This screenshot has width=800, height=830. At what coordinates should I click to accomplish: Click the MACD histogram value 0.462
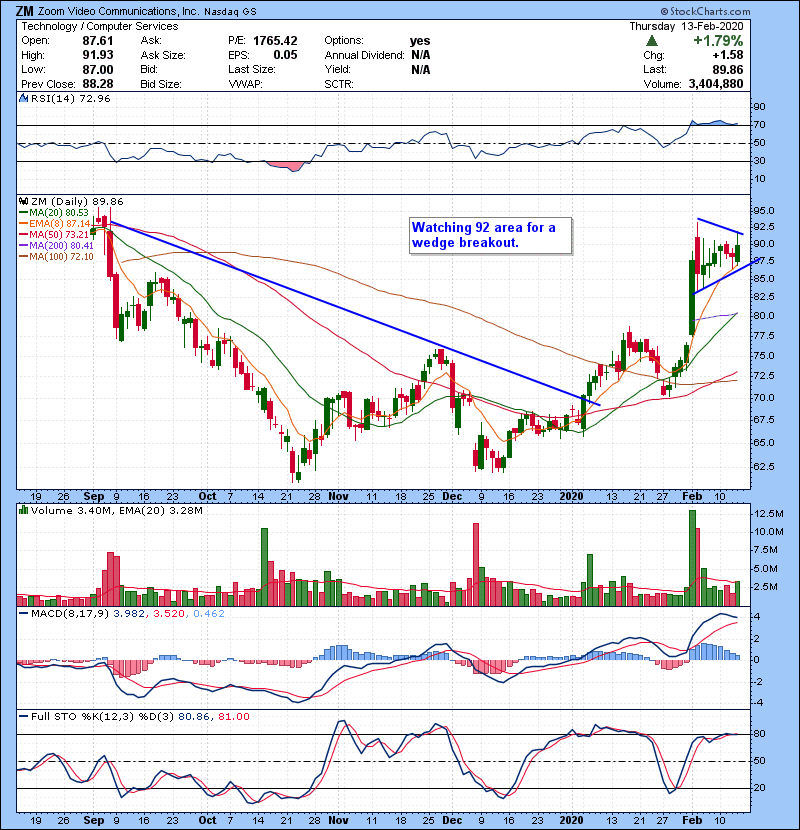209,614
